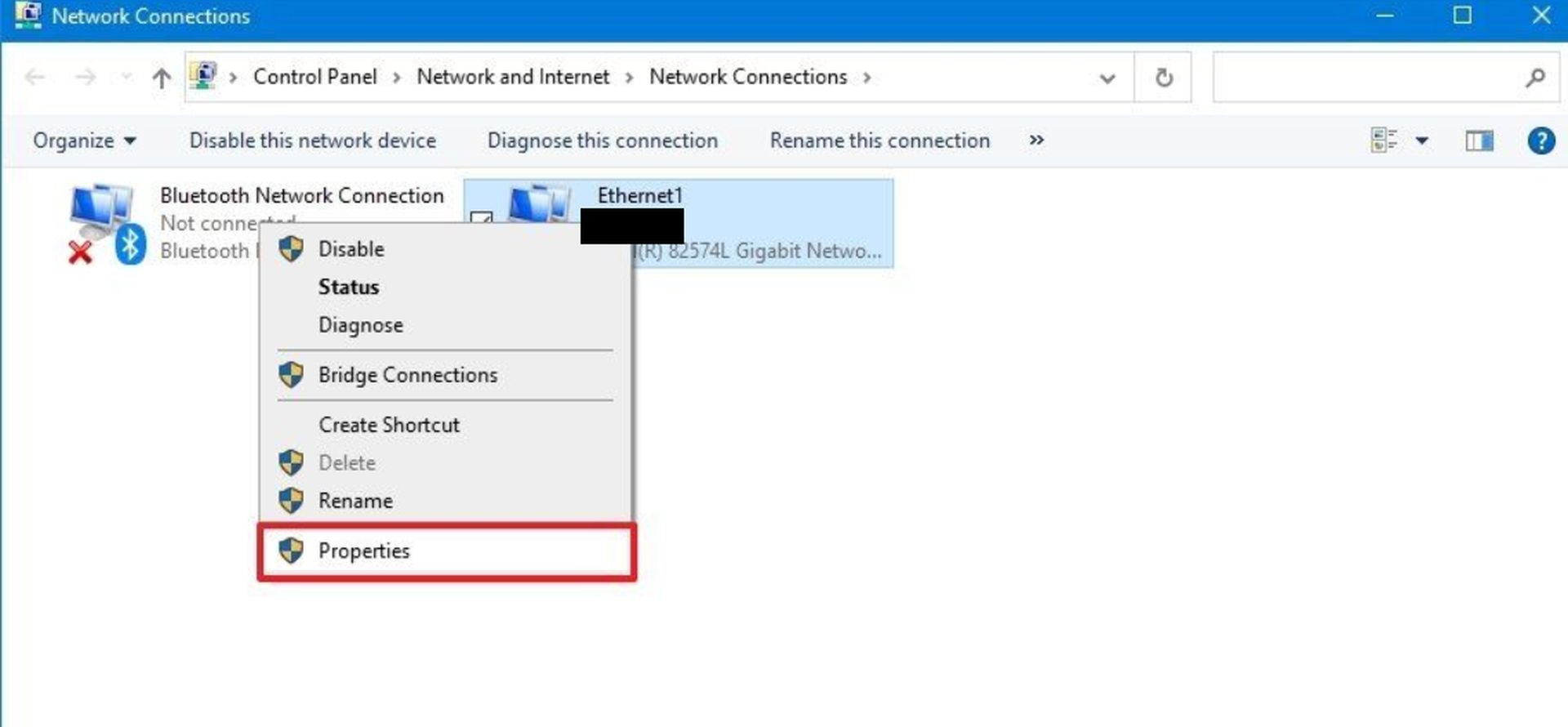The height and width of the screenshot is (727, 1568).
Task: Click the Bluetooth Network Connection name
Action: 302,196
